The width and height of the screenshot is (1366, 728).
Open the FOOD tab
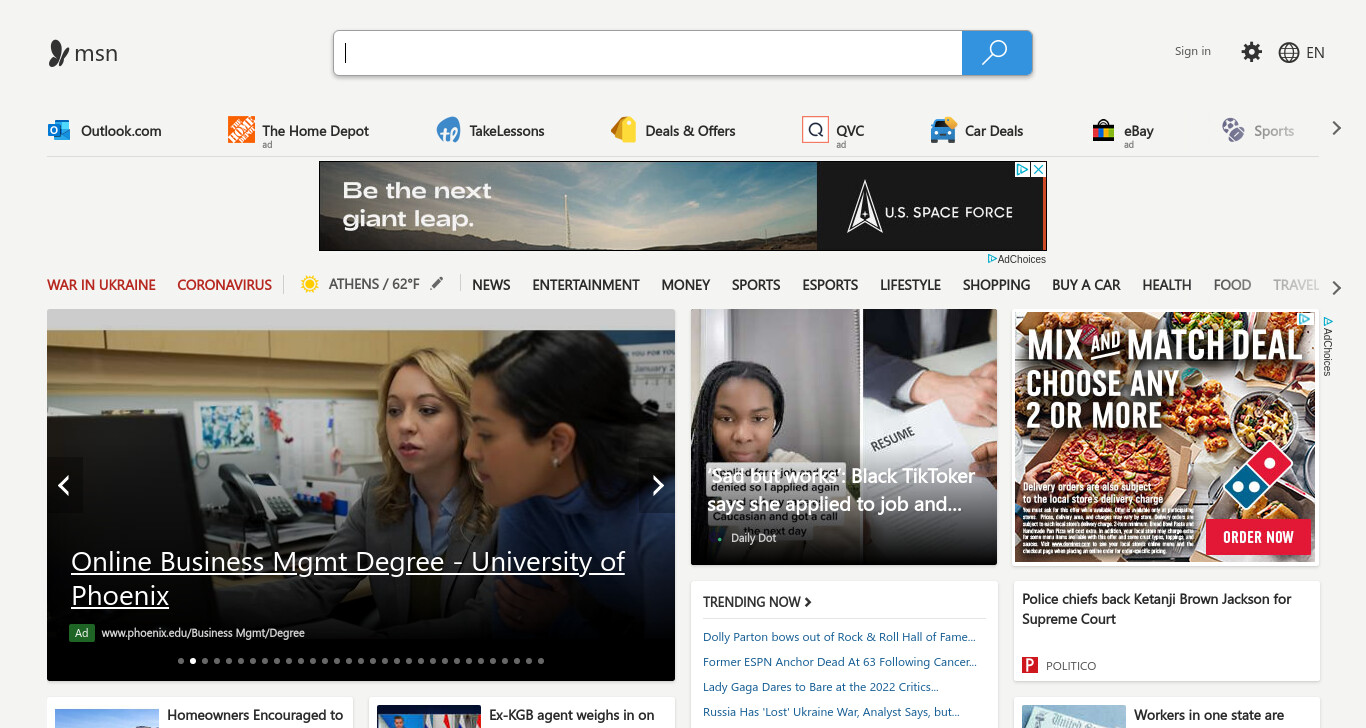pyautogui.click(x=1232, y=285)
